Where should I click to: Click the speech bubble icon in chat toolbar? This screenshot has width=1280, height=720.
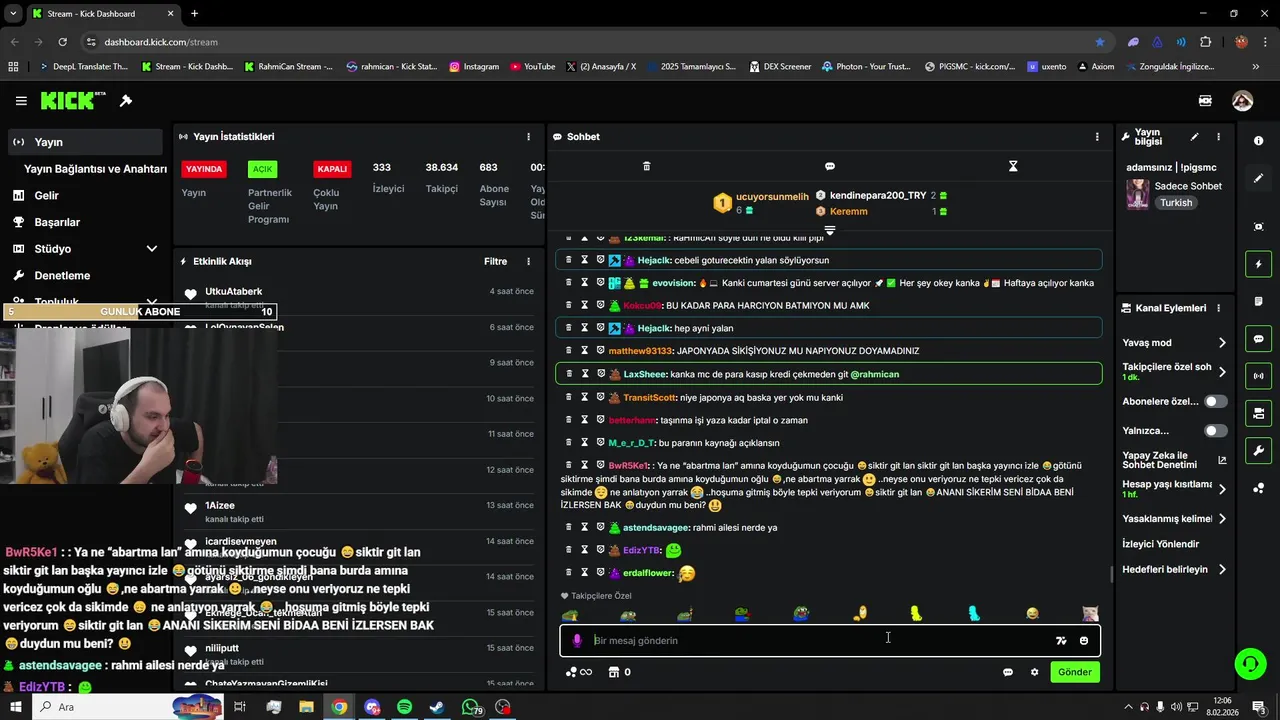point(830,166)
